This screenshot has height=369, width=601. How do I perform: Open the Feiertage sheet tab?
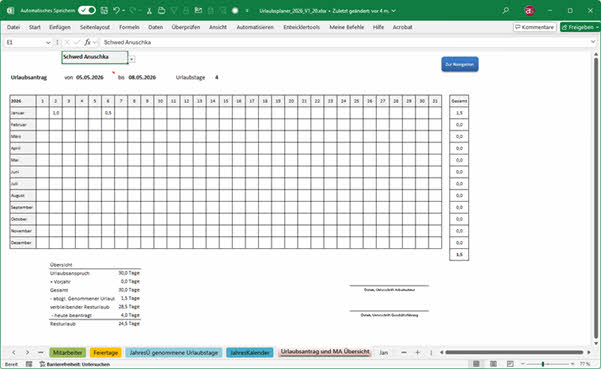pyautogui.click(x=105, y=353)
